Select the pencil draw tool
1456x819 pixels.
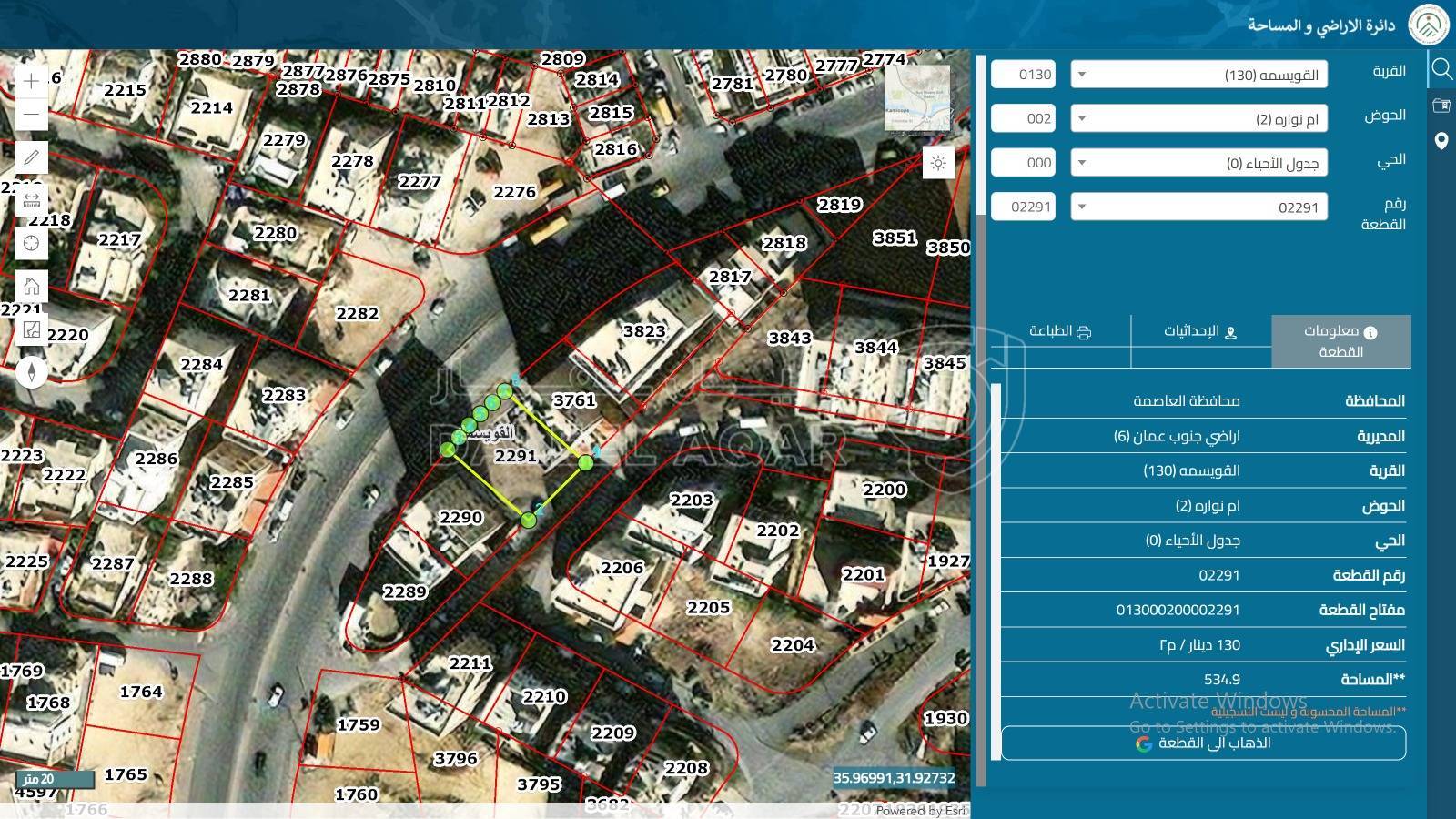pos(31,157)
